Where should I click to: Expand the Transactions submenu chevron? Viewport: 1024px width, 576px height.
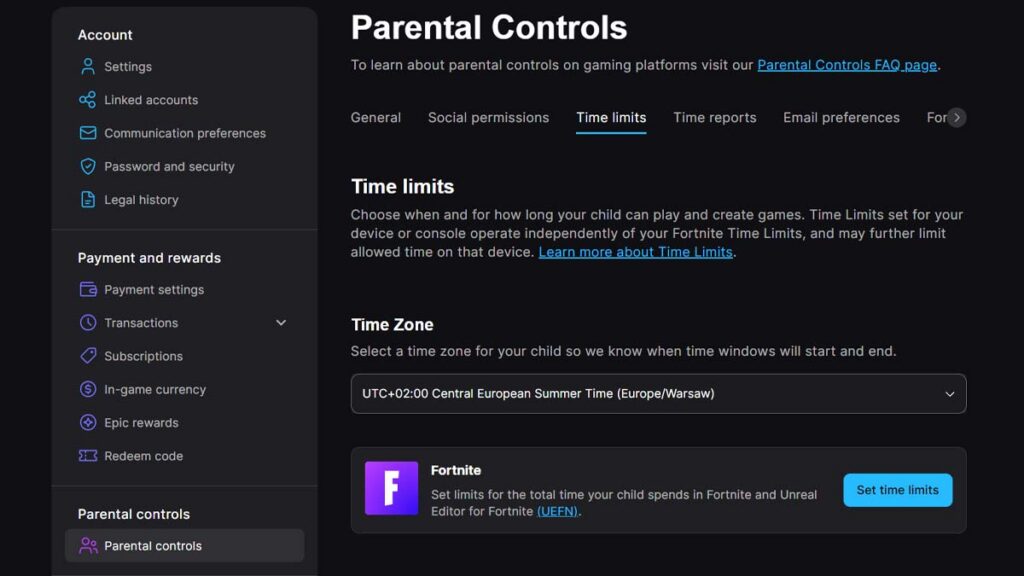(x=281, y=323)
